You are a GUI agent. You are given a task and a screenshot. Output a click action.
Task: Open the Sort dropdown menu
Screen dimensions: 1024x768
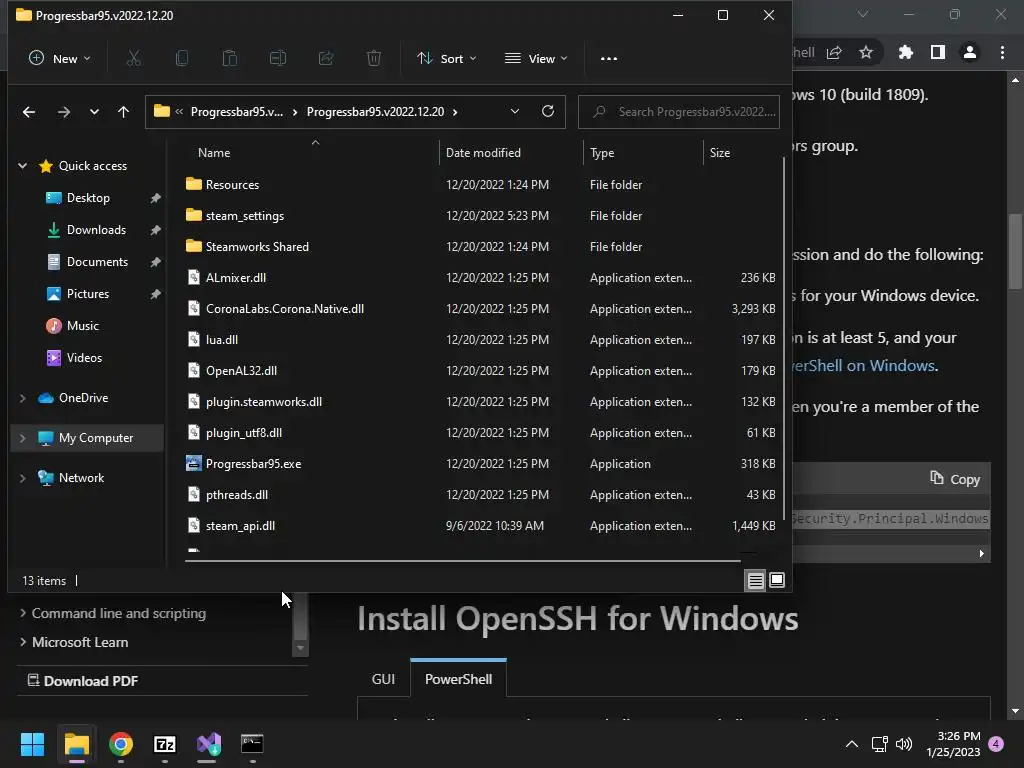[x=447, y=58]
